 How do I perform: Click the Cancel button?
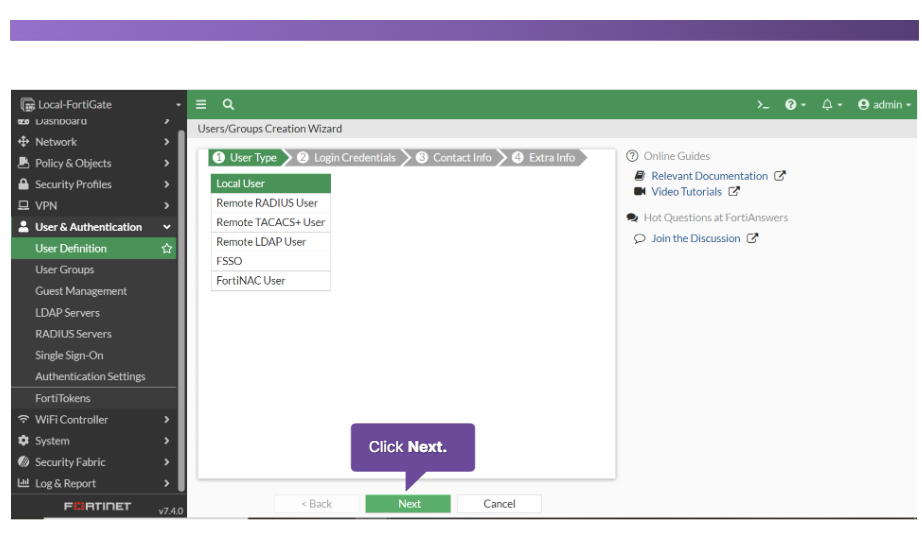[x=499, y=504]
